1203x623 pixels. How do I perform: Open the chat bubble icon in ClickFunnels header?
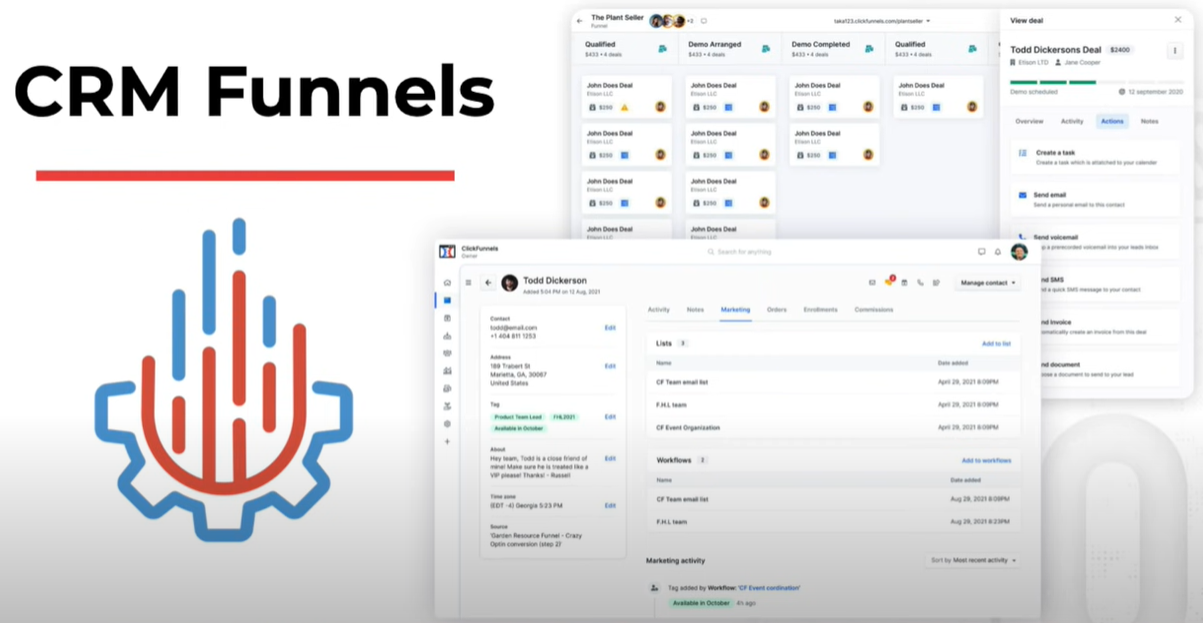(x=982, y=252)
